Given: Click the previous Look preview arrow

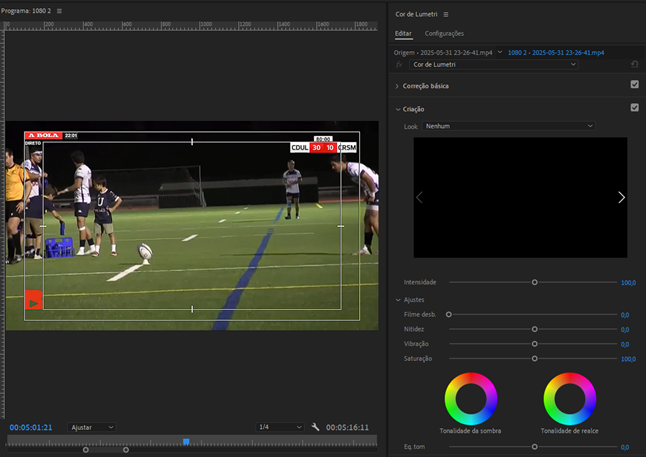Looking at the screenshot, I should click(x=419, y=197).
